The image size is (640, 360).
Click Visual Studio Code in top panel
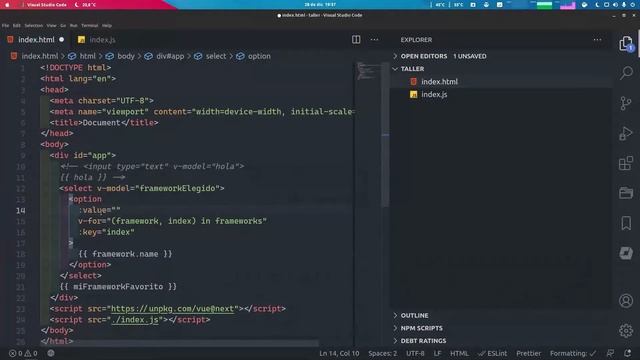(x=47, y=5)
